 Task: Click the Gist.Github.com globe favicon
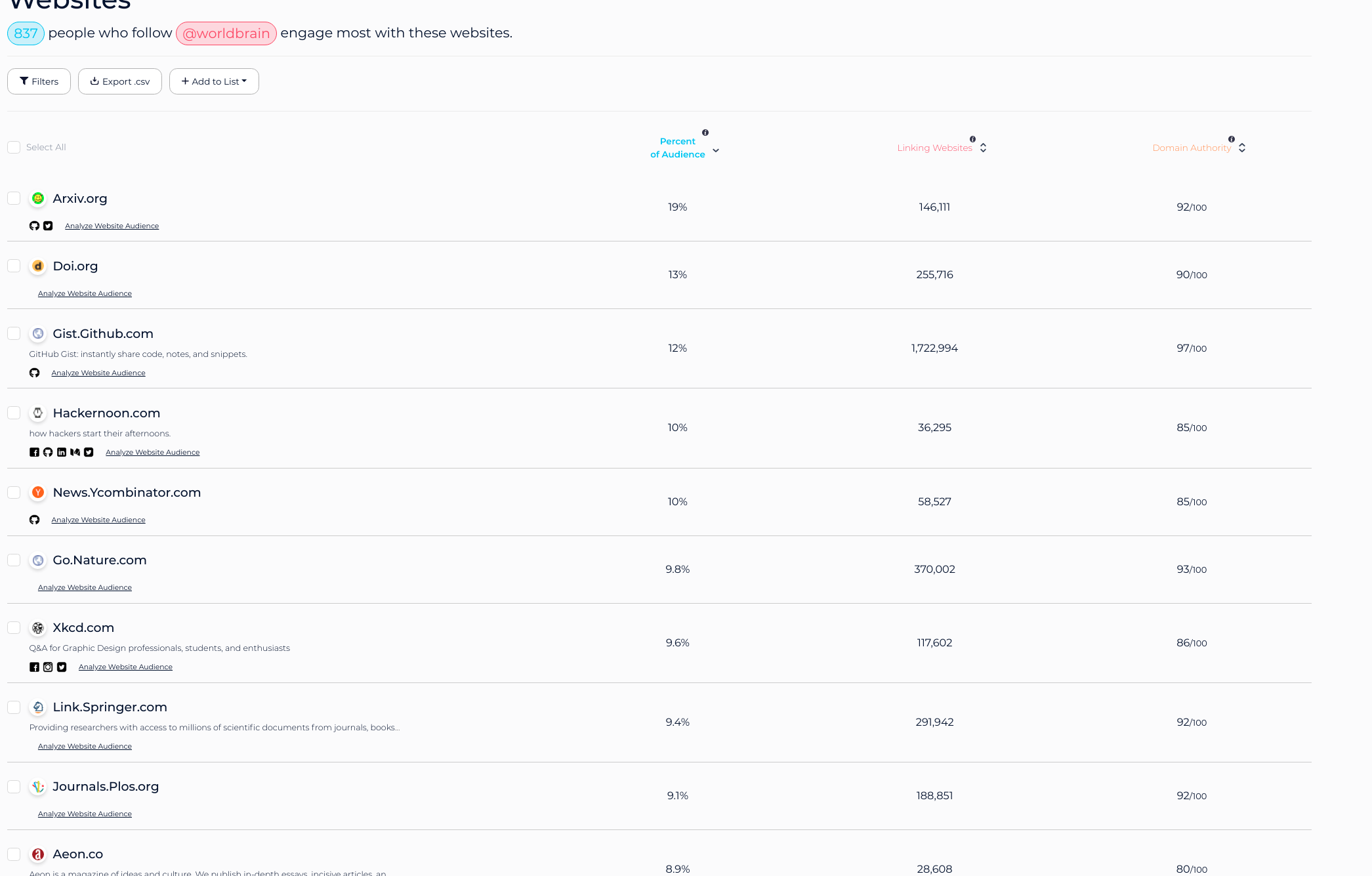38,333
